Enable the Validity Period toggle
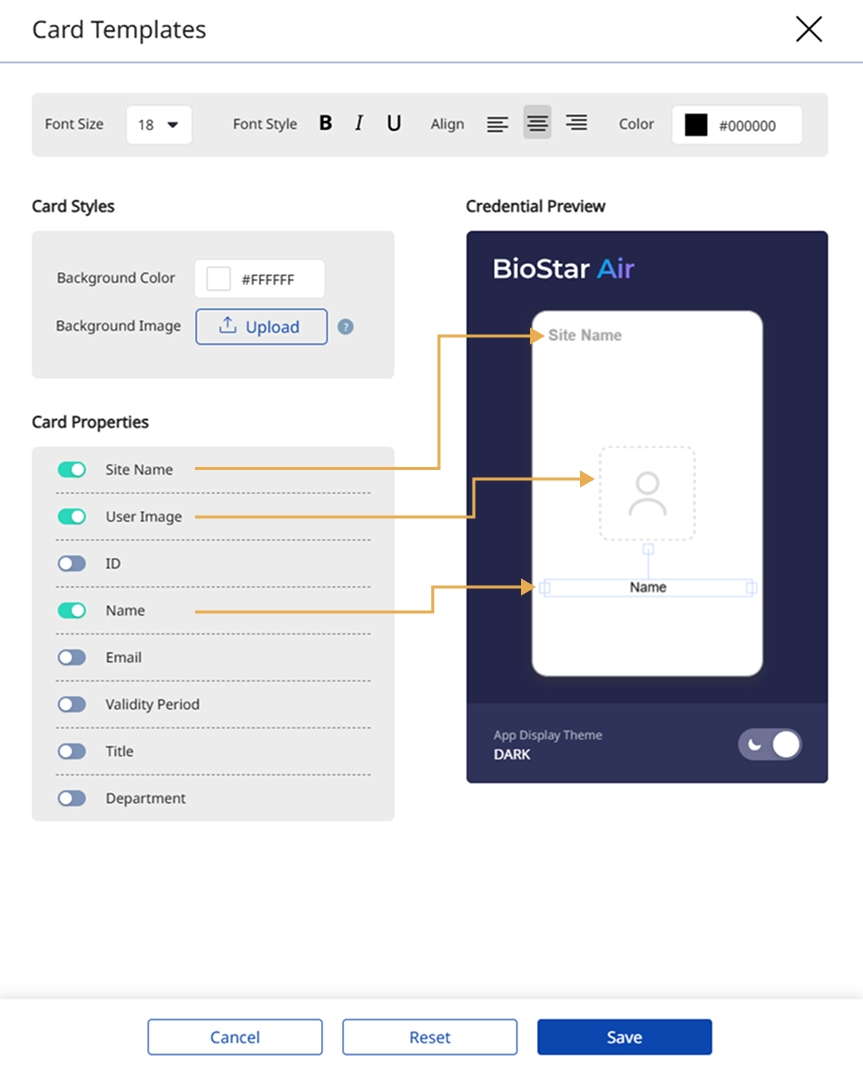The image size is (863, 1075). point(72,705)
